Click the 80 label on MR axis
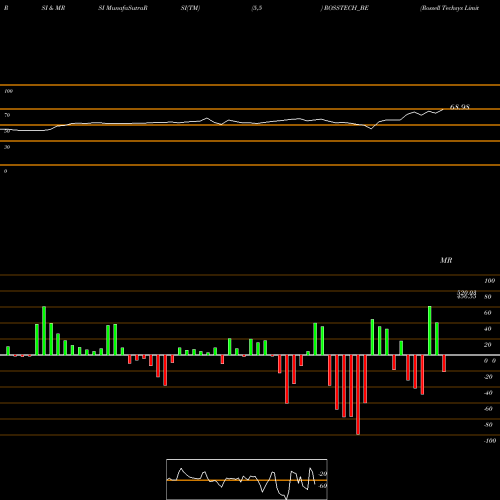The width and height of the screenshot is (500, 500). tap(488, 297)
